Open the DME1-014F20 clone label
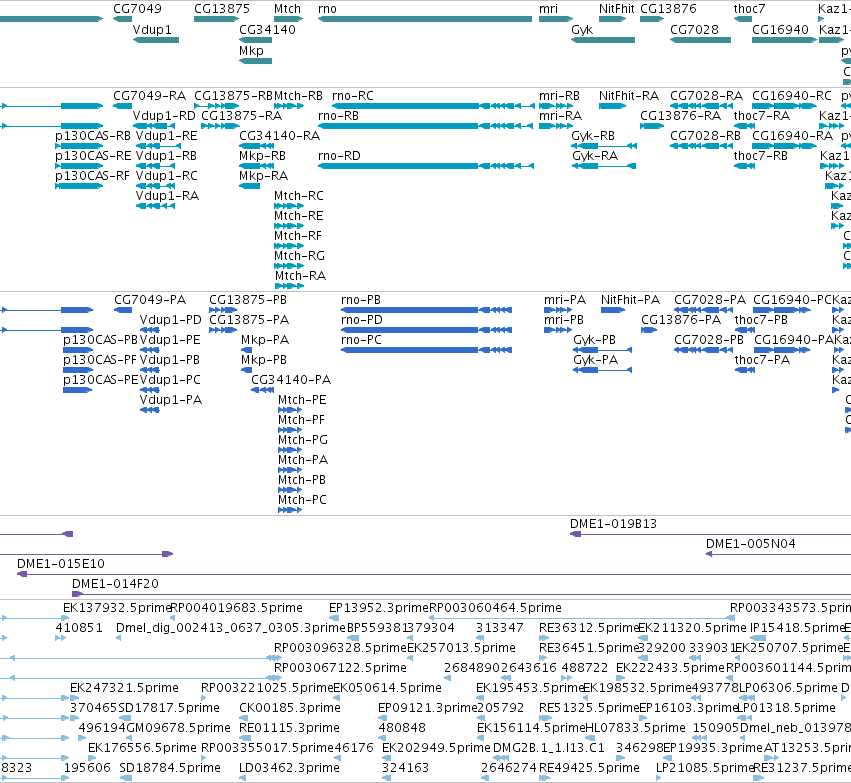Viewport: 851px width, 783px height. point(115,584)
